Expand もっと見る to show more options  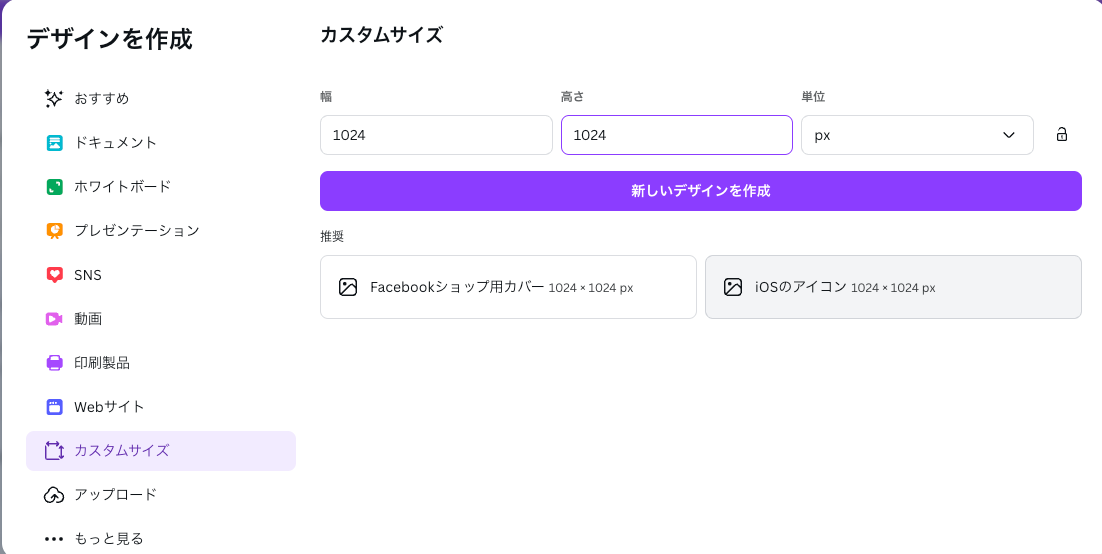(108, 538)
